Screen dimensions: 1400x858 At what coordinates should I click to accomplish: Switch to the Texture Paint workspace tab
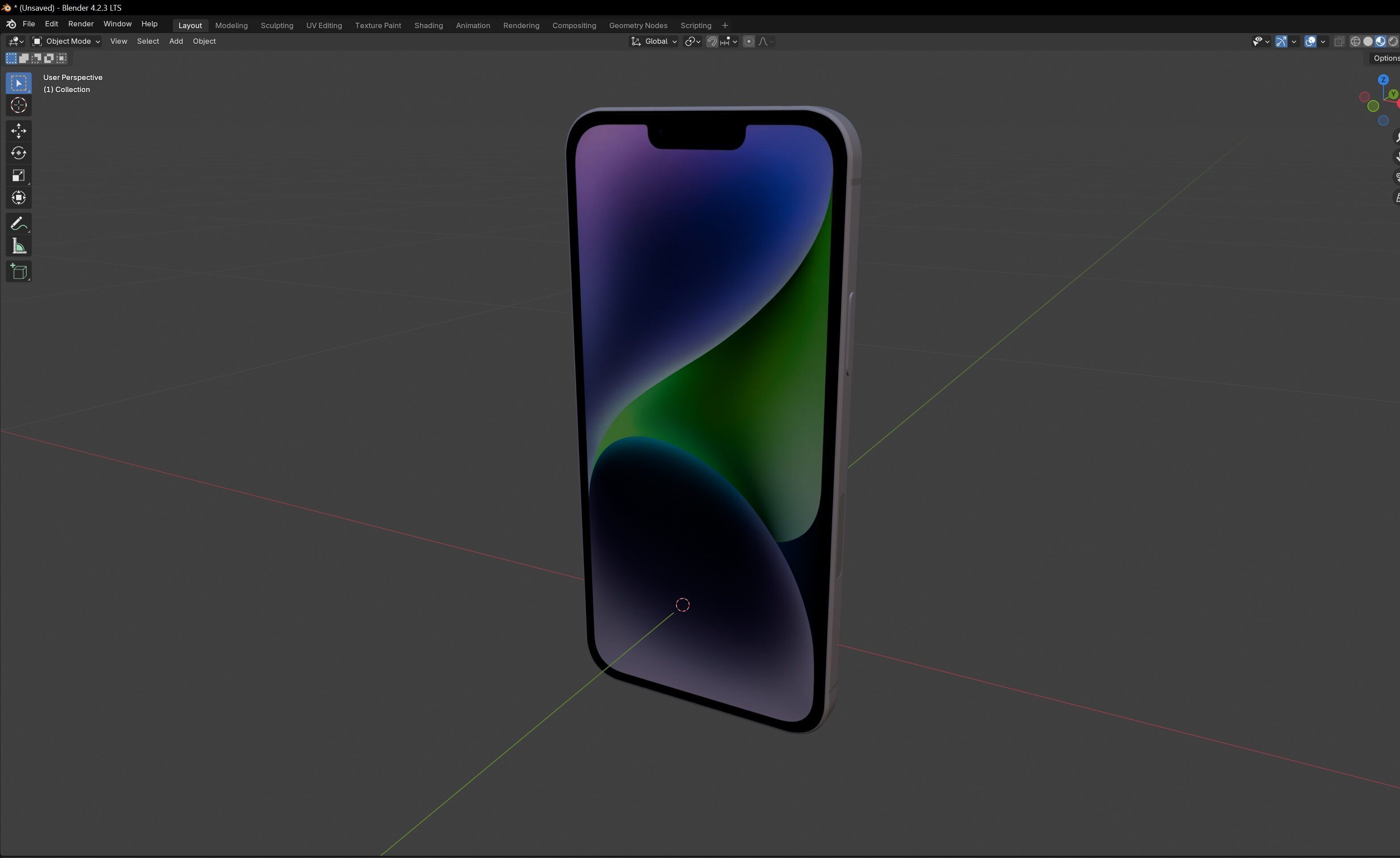tap(378, 25)
